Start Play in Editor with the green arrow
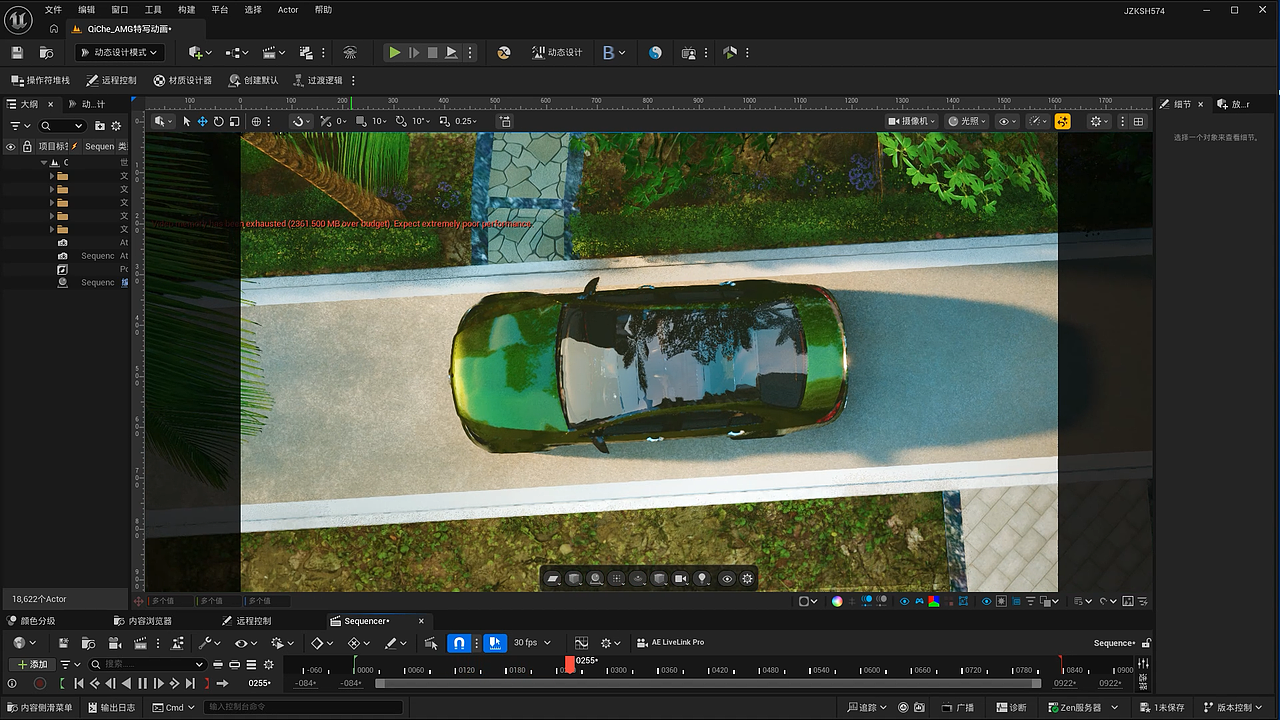The width and height of the screenshot is (1280, 720). coord(395,52)
